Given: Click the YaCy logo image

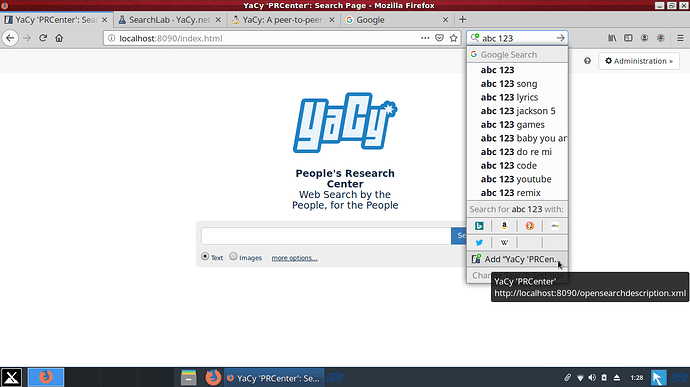Looking at the screenshot, I should [345, 123].
